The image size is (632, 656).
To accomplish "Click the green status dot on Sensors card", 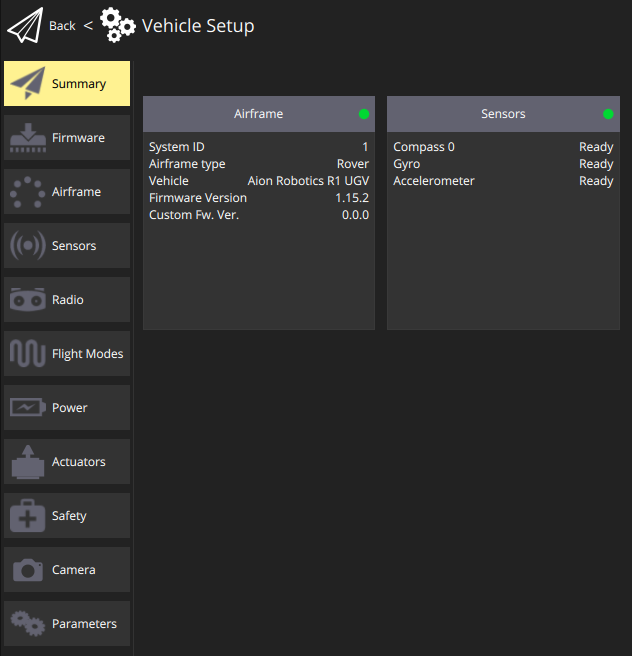I will pyautogui.click(x=608, y=114).
